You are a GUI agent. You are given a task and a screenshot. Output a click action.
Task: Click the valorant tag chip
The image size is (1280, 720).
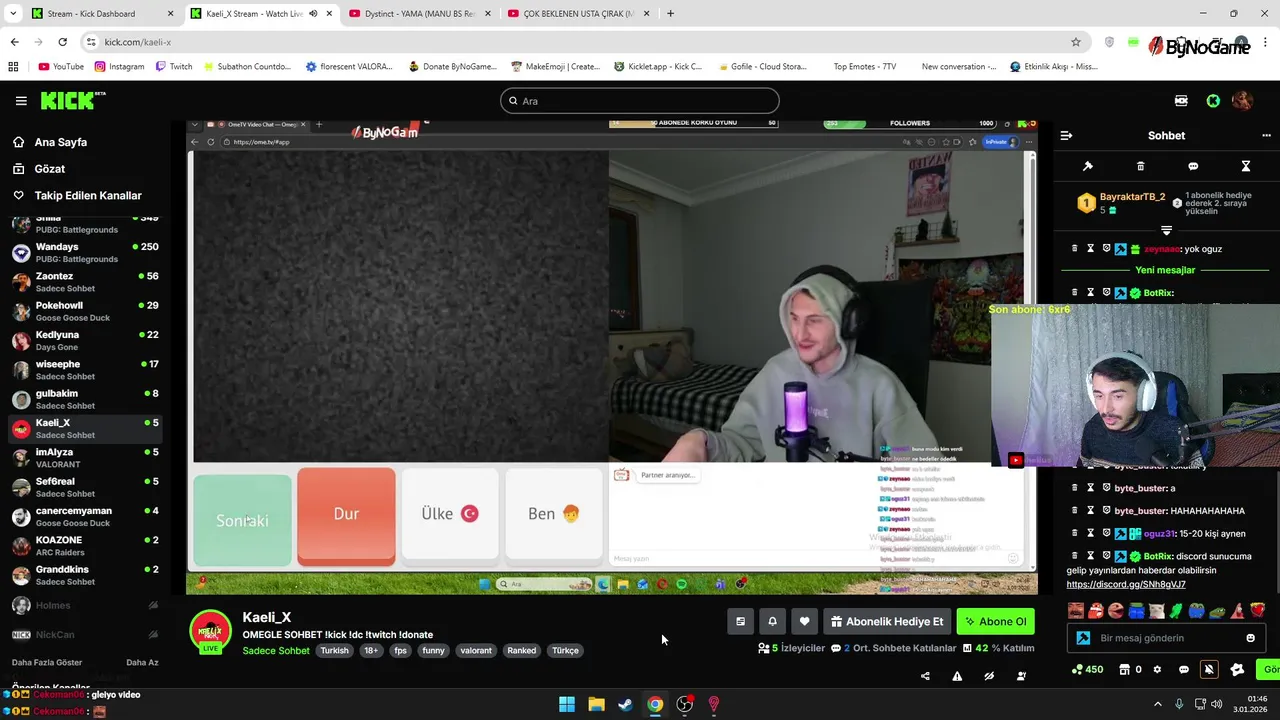[x=476, y=651]
